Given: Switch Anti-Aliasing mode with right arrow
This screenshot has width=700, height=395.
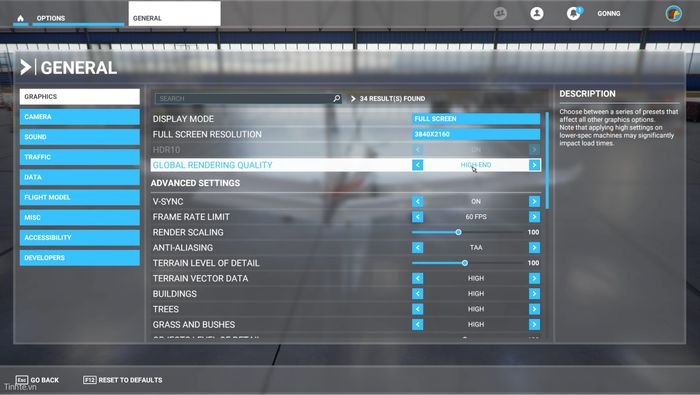Looking at the screenshot, I should click(534, 248).
